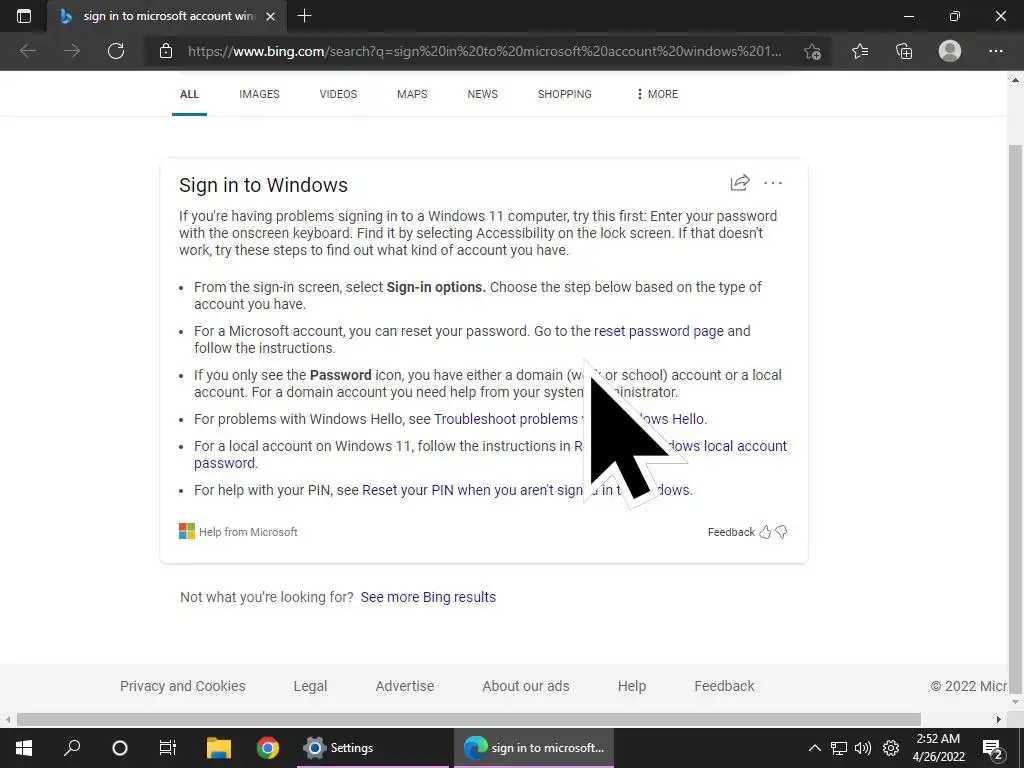
Task: Switch to the NEWS tab
Action: 483,94
